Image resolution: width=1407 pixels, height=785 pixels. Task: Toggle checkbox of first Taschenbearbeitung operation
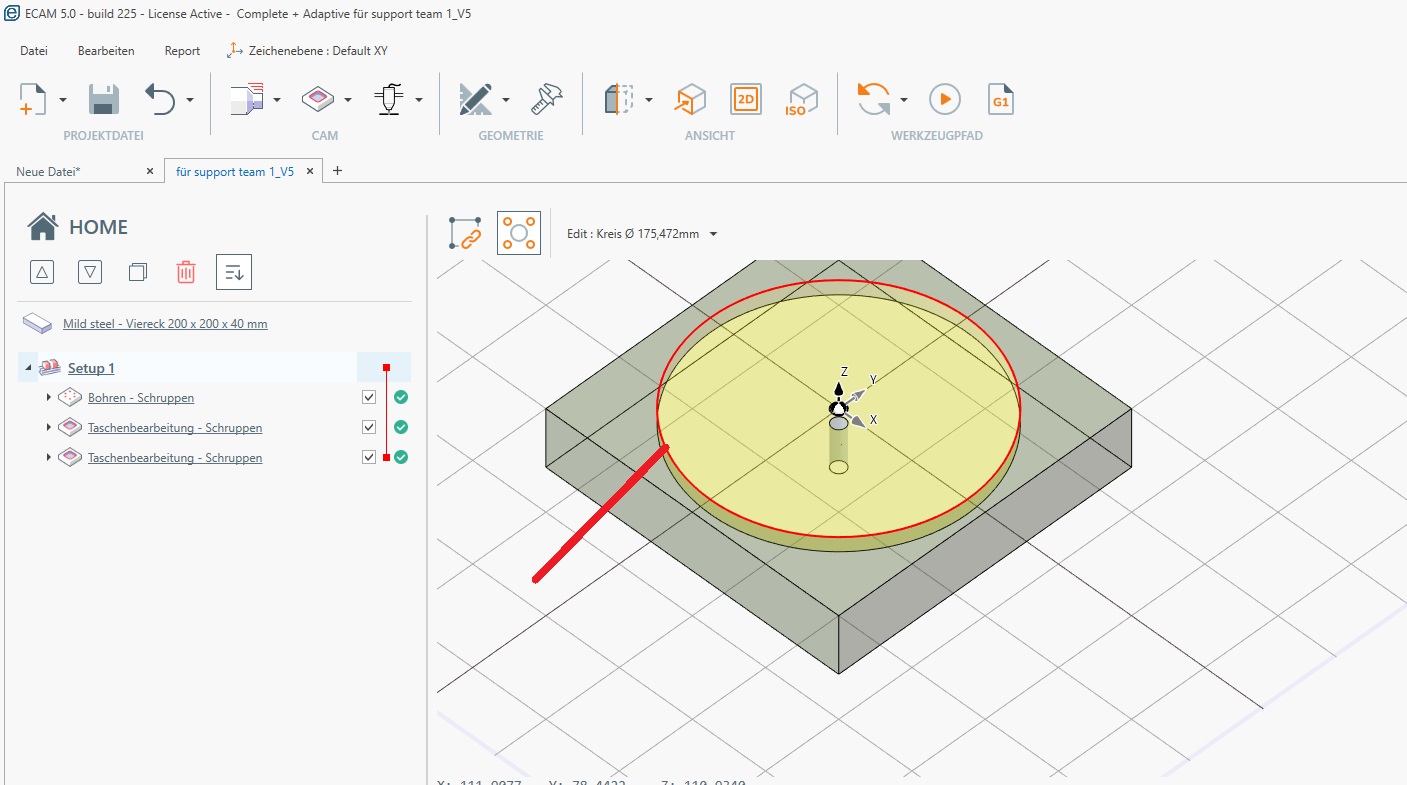(x=369, y=428)
